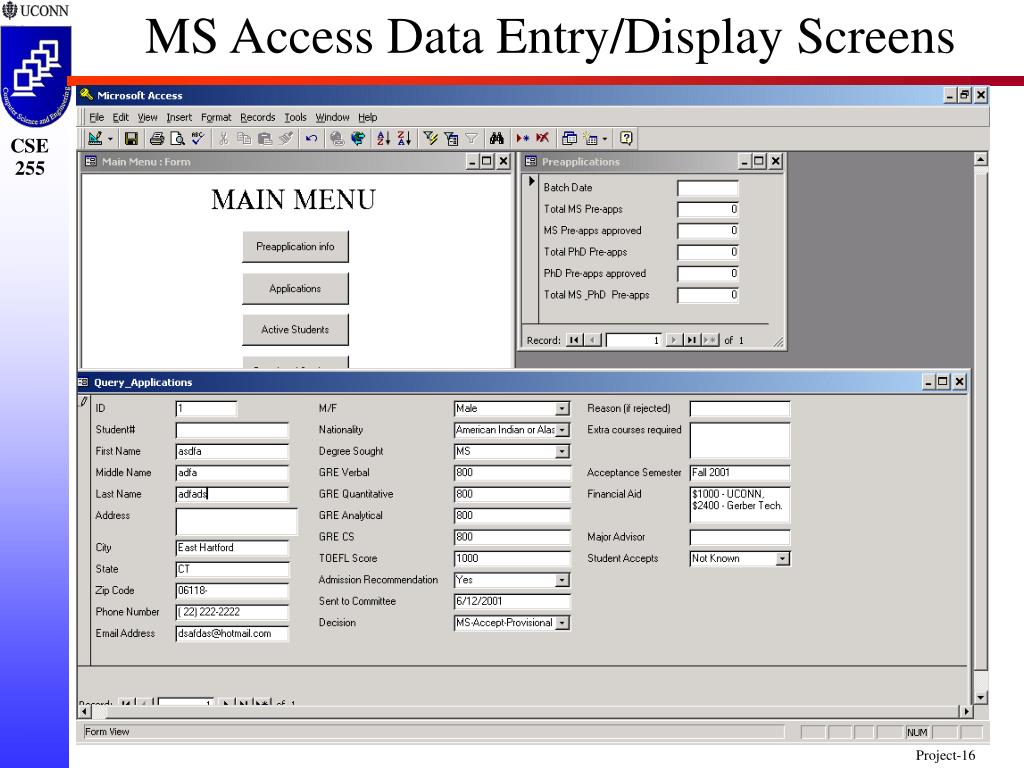Run the Spelling check toolbar icon
The image size is (1024, 768).
click(198, 138)
